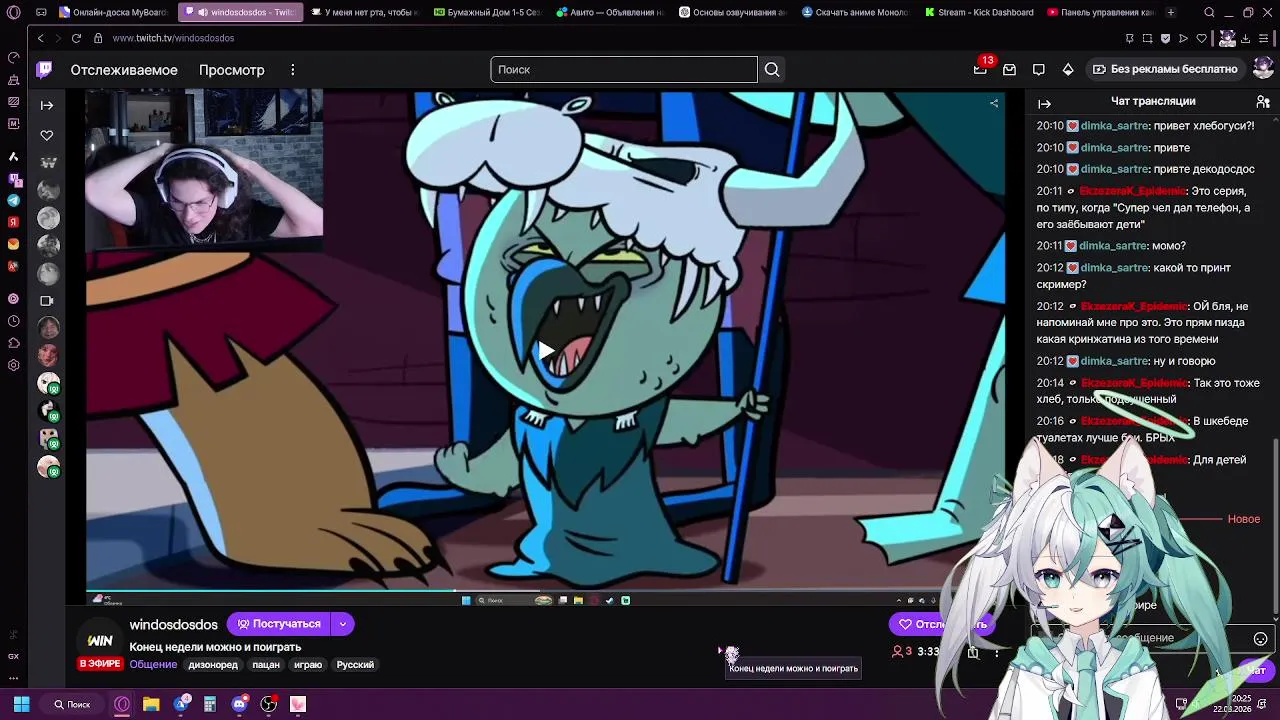This screenshot has width=1280, height=720.
Task: Click the Twitch search magnifier button
Action: point(772,70)
